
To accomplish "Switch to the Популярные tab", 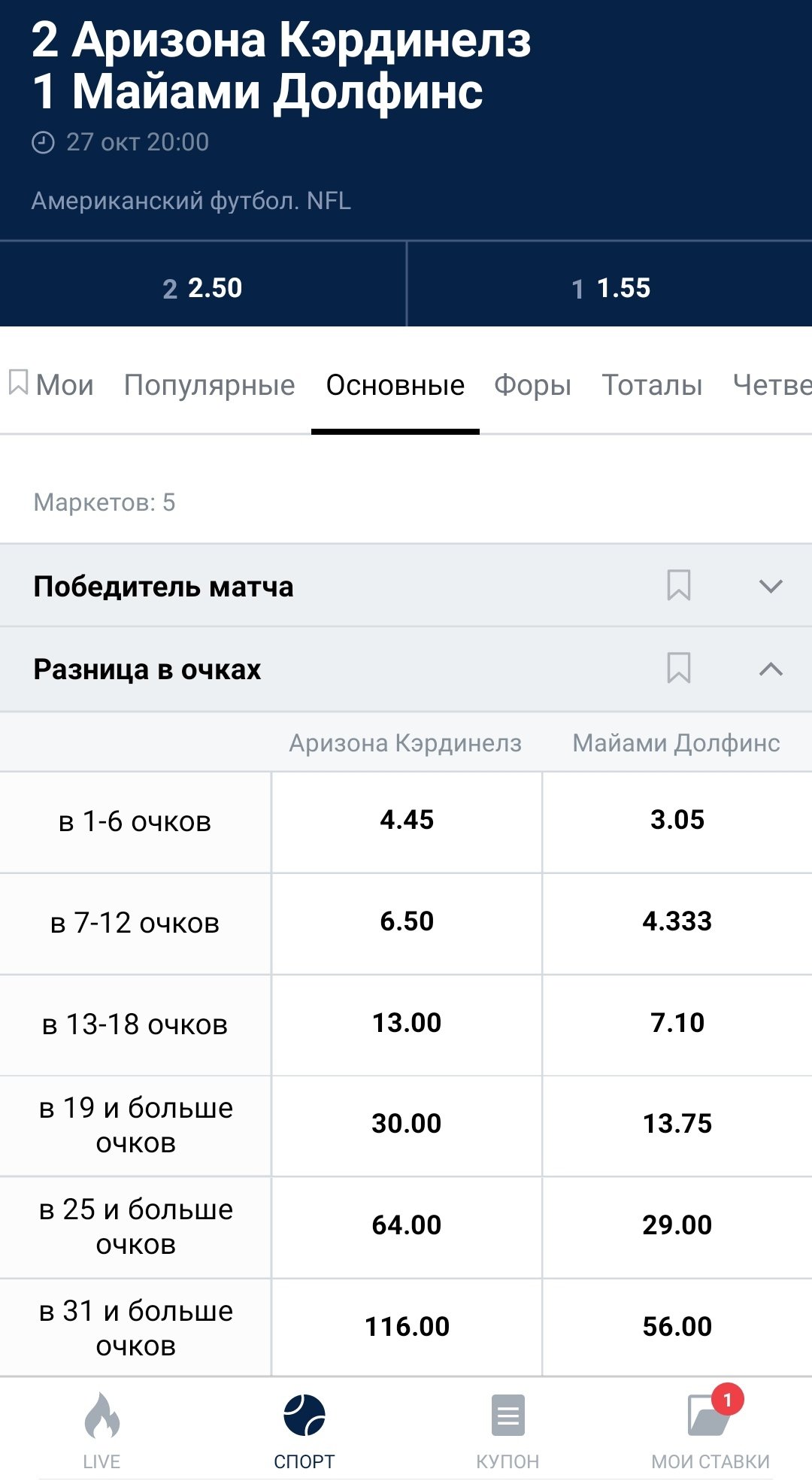I will pos(209,385).
